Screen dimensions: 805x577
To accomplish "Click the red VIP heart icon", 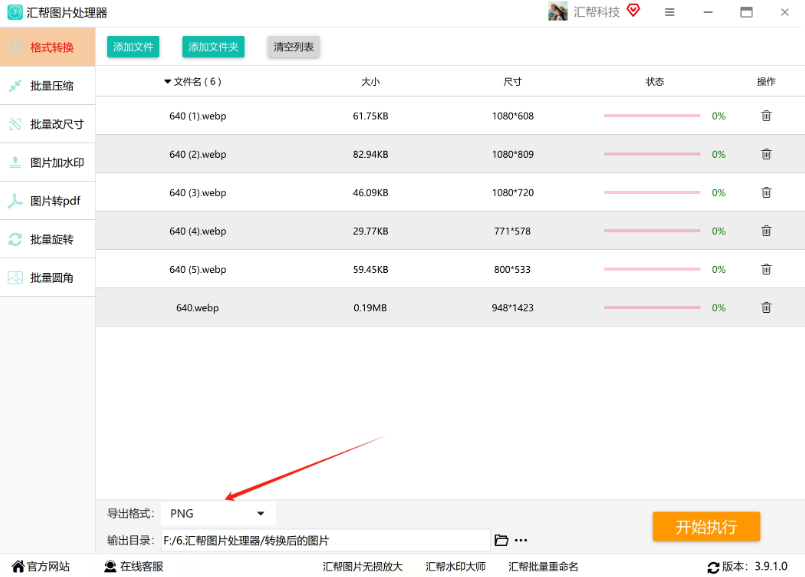I will tap(634, 10).
